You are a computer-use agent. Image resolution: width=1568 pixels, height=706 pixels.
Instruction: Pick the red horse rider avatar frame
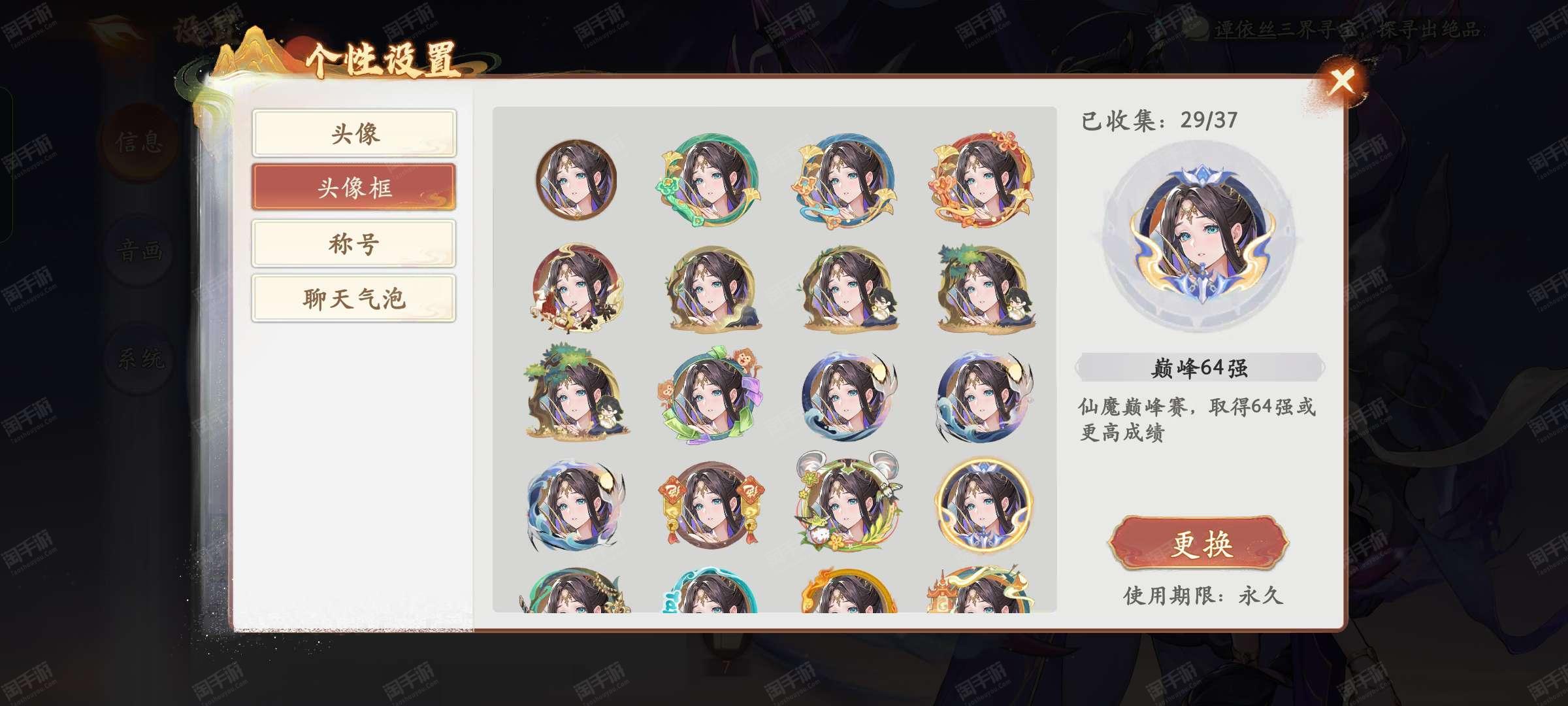(576, 288)
